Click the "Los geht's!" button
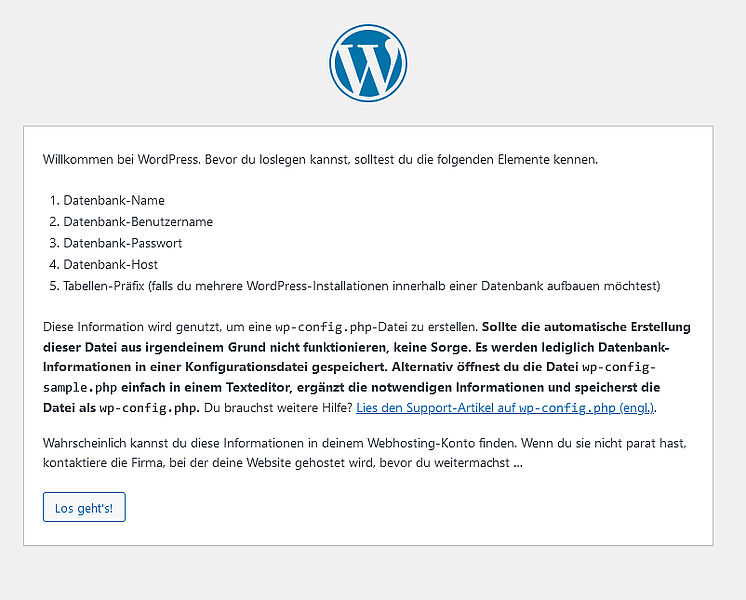 click(84, 507)
